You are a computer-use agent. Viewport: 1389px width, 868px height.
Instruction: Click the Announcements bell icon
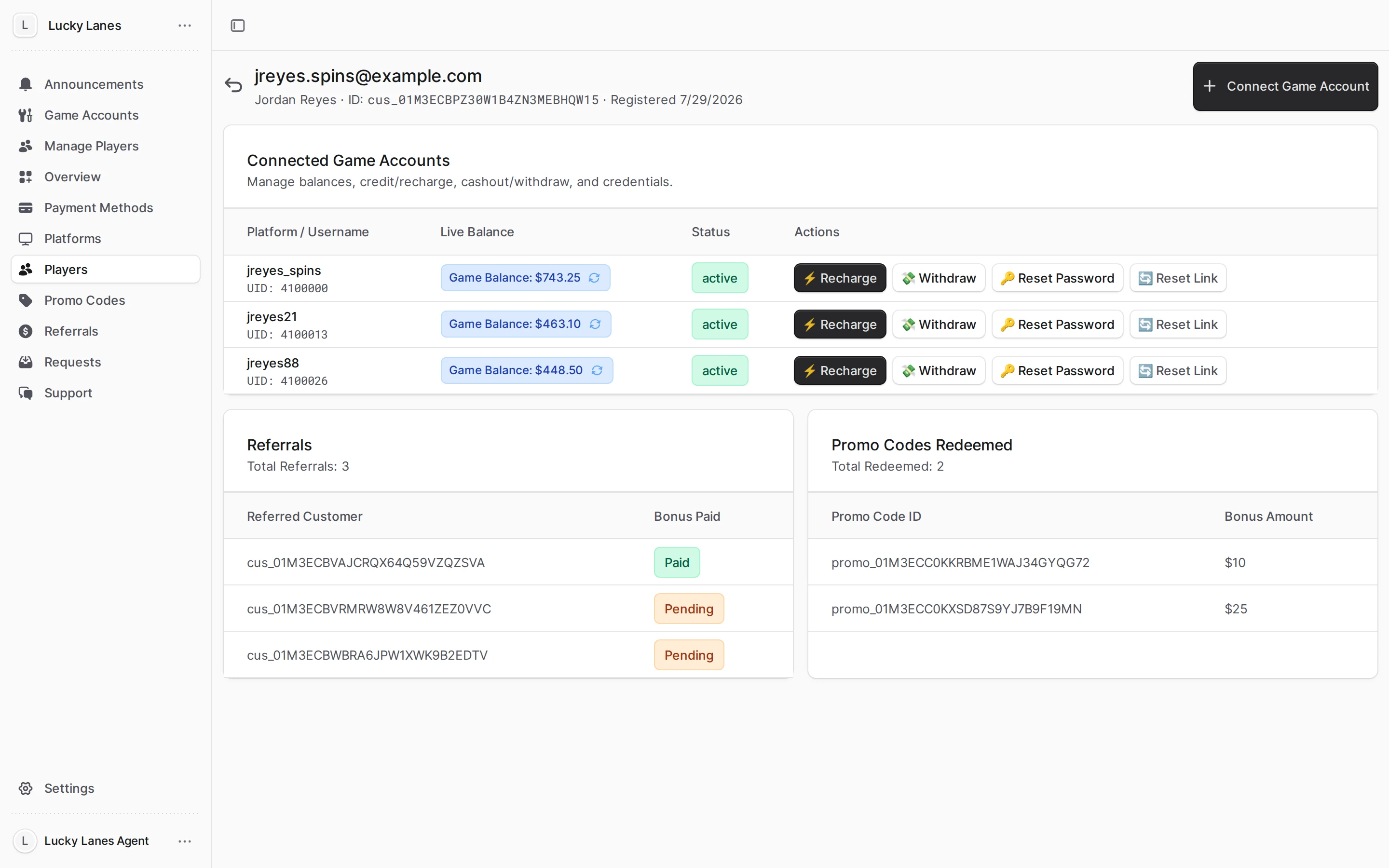(25, 84)
